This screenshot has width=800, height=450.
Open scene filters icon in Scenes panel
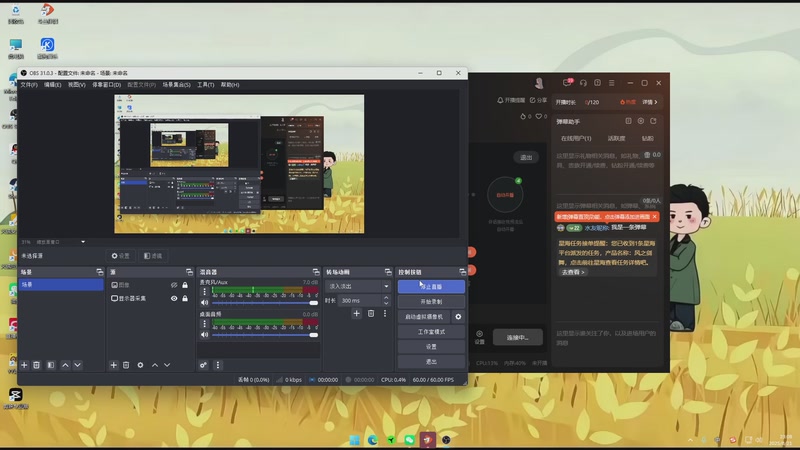coord(51,365)
